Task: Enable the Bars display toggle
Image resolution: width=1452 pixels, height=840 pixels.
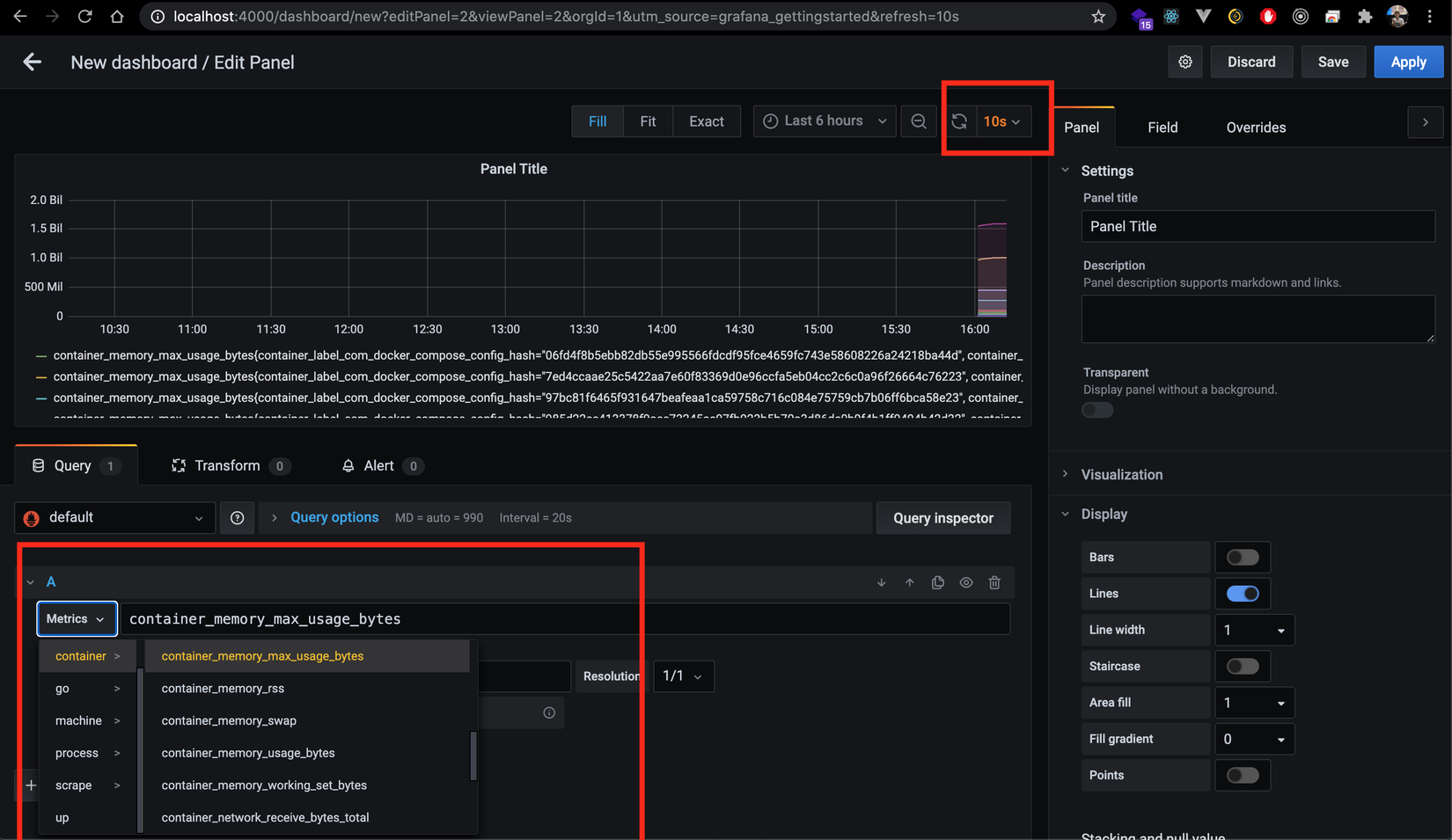Action: (x=1242, y=558)
